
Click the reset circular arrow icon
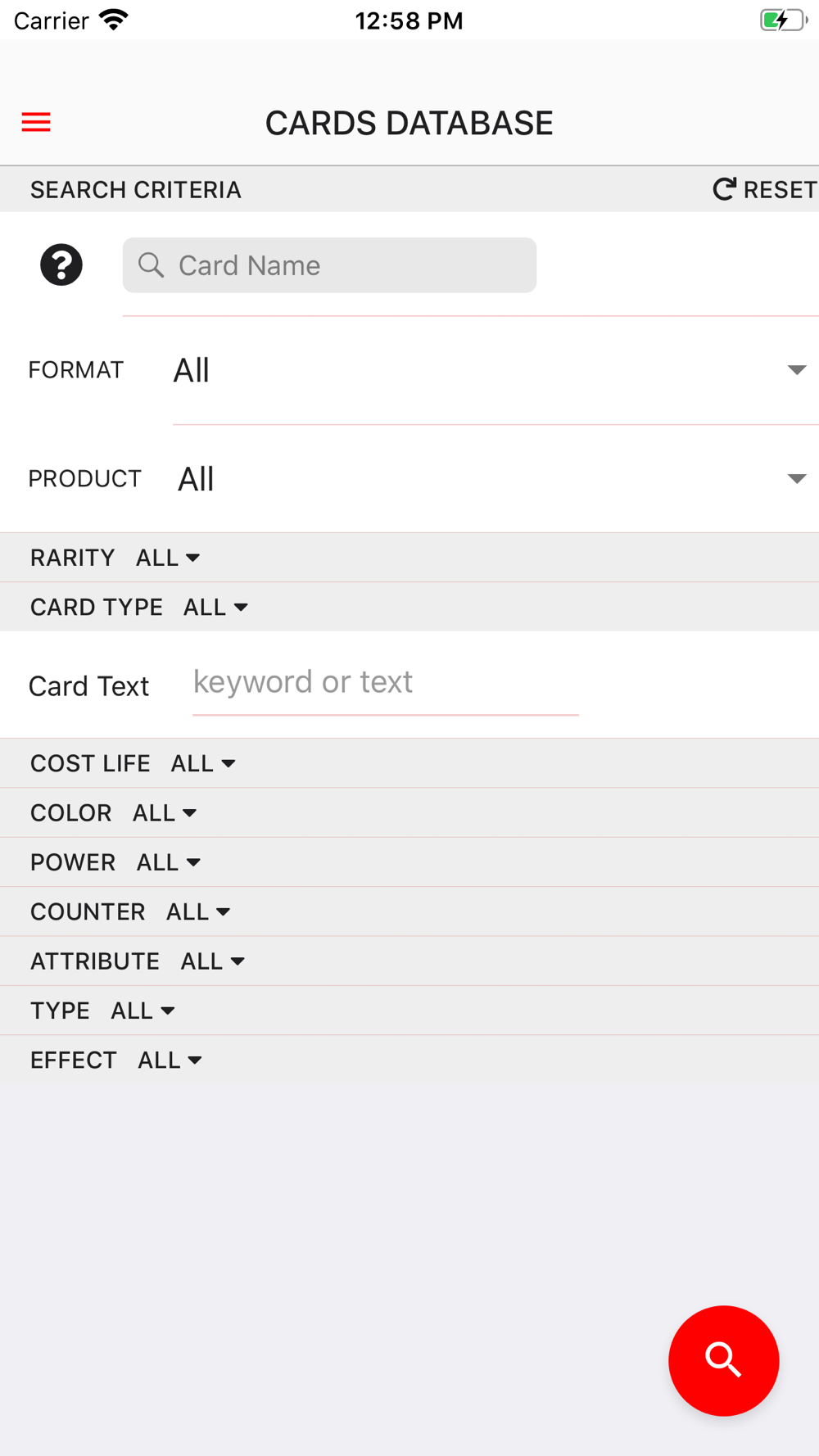(x=724, y=190)
